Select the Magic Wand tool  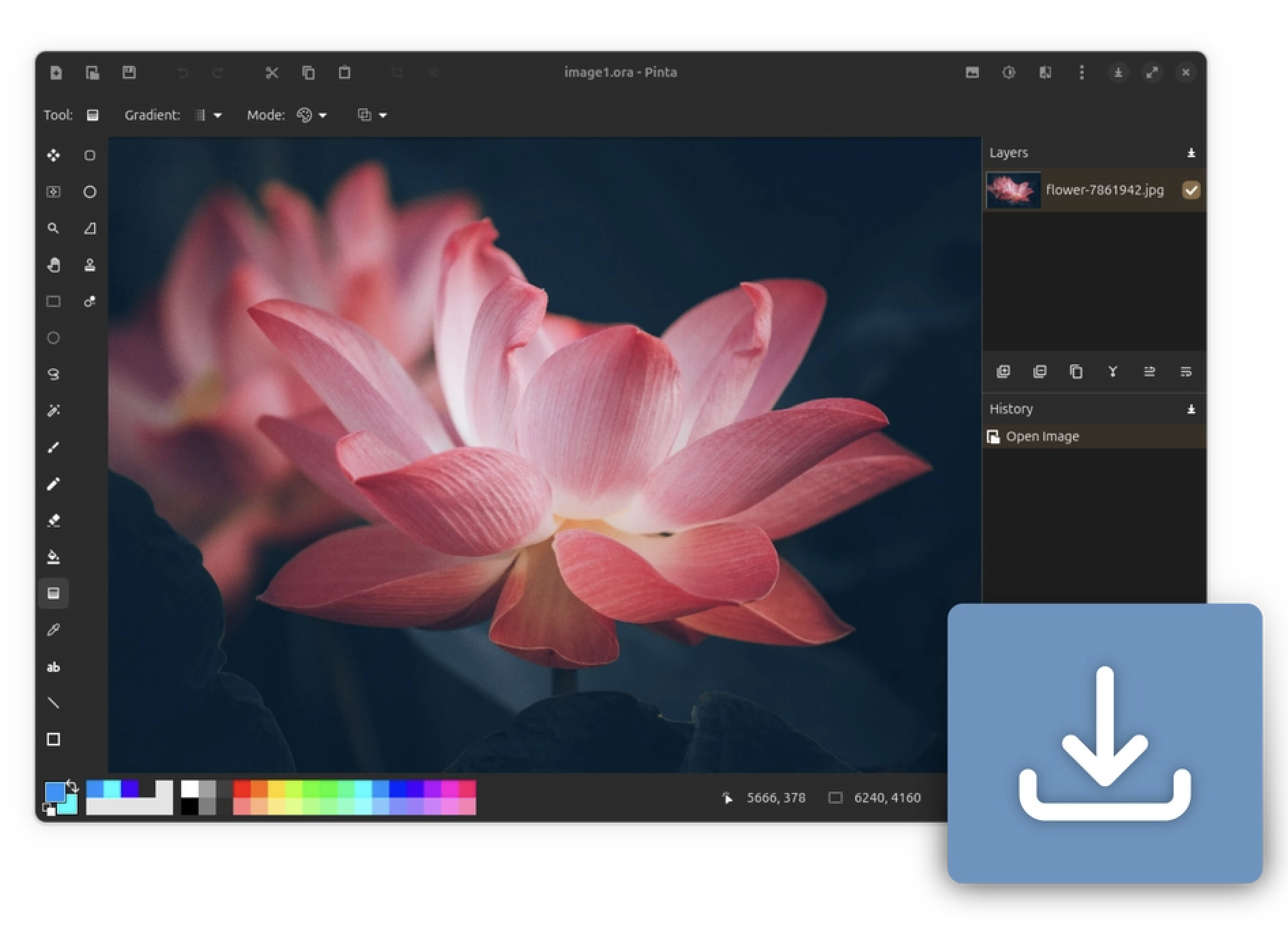point(53,410)
